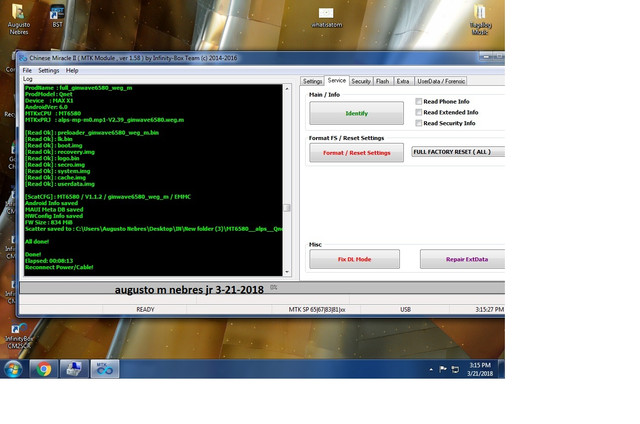Click the log scrollbar thumb
The height and width of the screenshot is (424, 640).
287,208
